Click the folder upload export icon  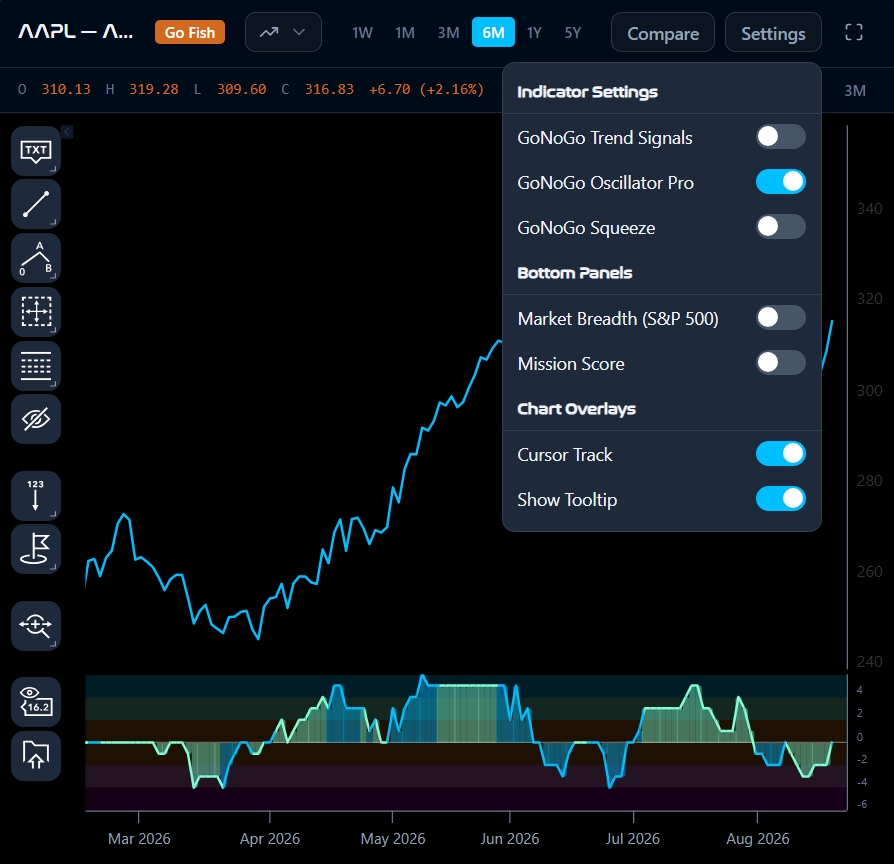click(36, 756)
